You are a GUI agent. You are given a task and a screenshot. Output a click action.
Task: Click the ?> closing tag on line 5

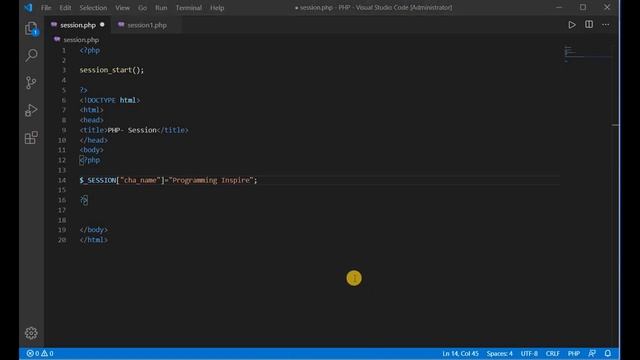pos(84,90)
